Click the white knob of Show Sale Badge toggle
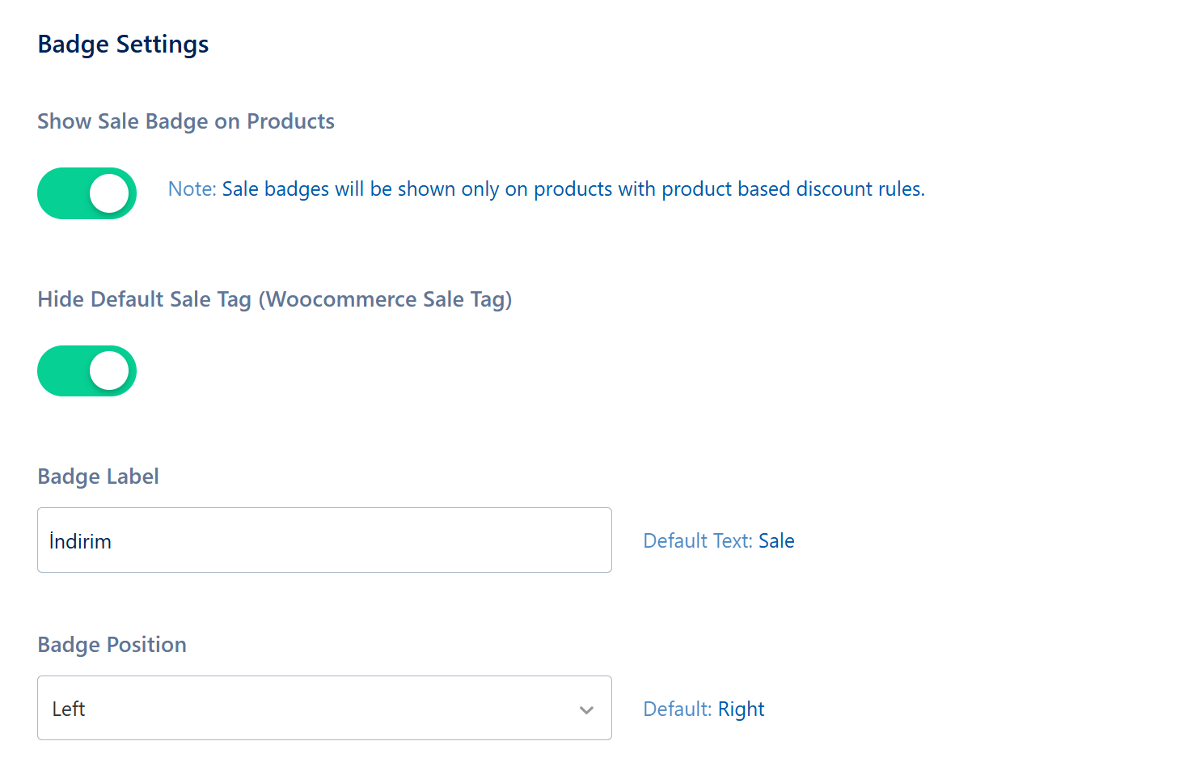 coord(110,193)
